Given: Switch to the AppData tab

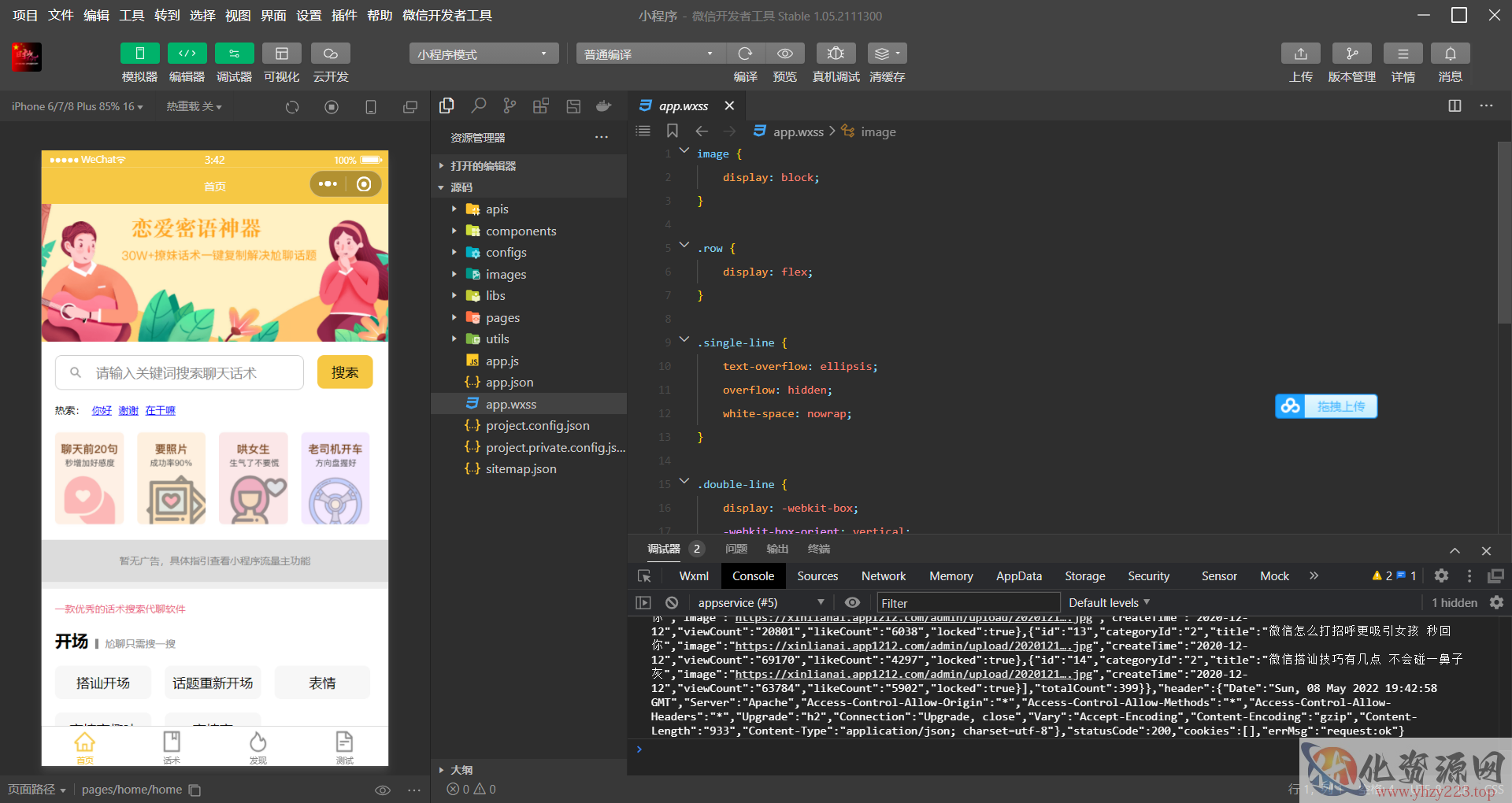Looking at the screenshot, I should point(1019,576).
